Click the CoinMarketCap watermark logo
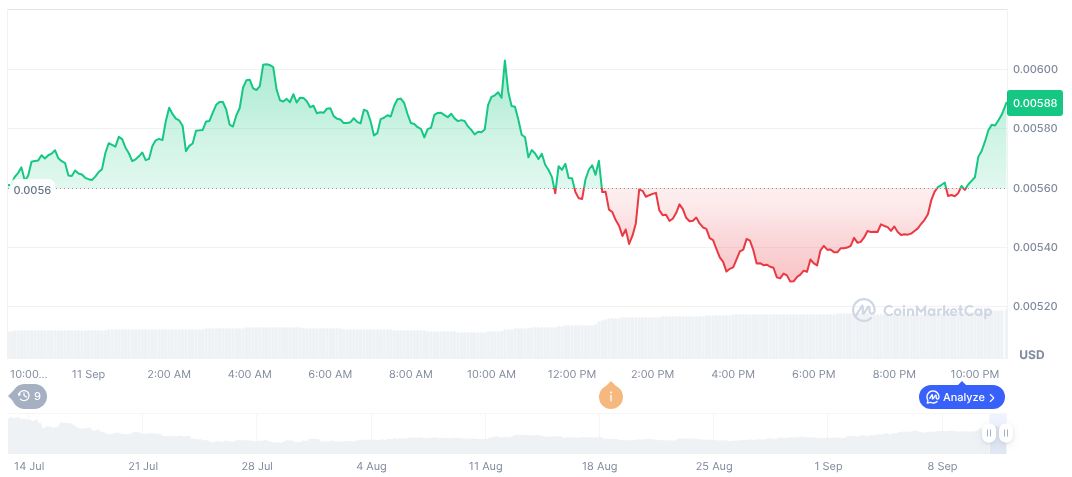The width and height of the screenshot is (1072, 477). point(922,311)
